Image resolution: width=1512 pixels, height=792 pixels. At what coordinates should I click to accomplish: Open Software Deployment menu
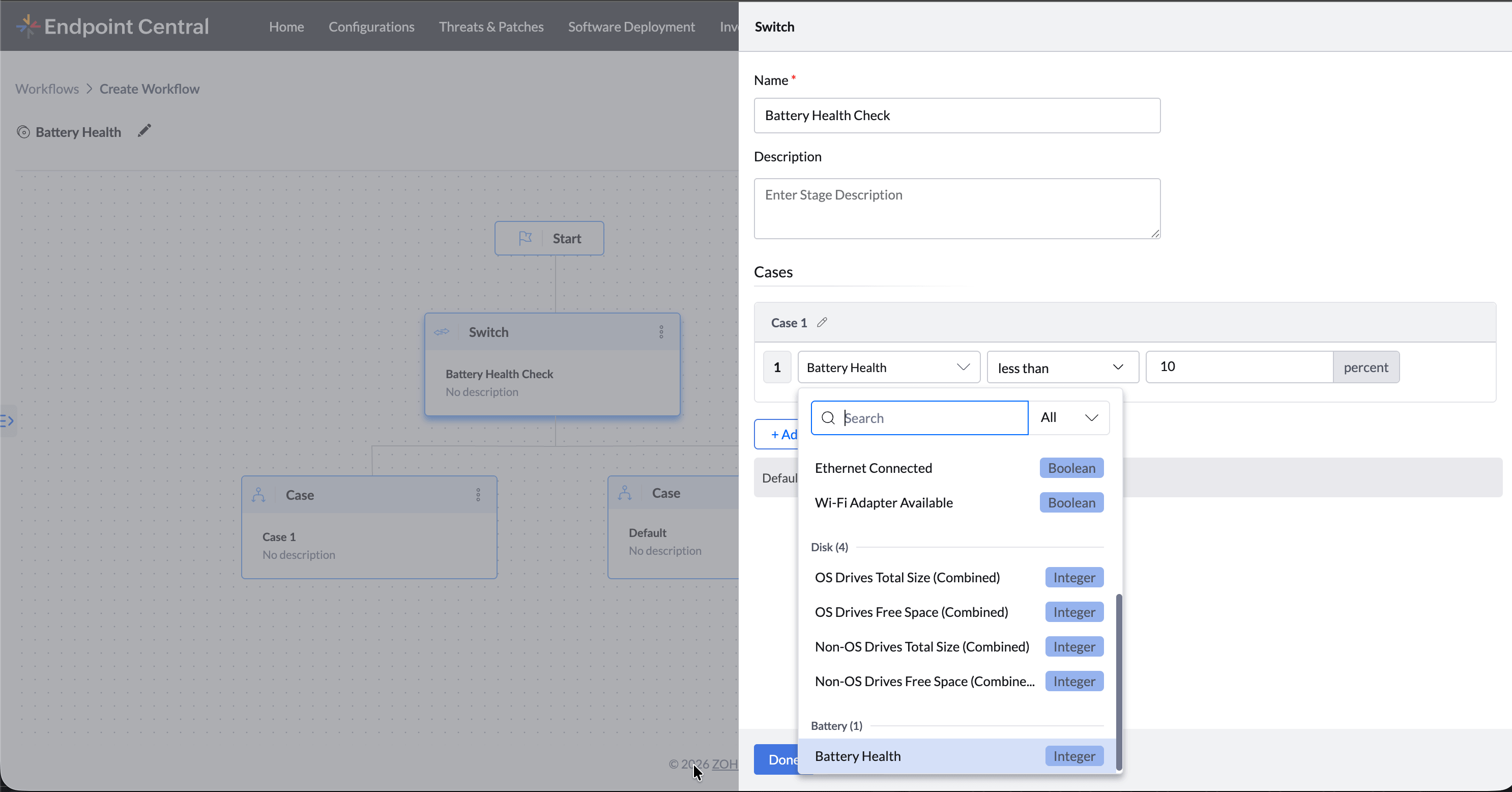[631, 26]
